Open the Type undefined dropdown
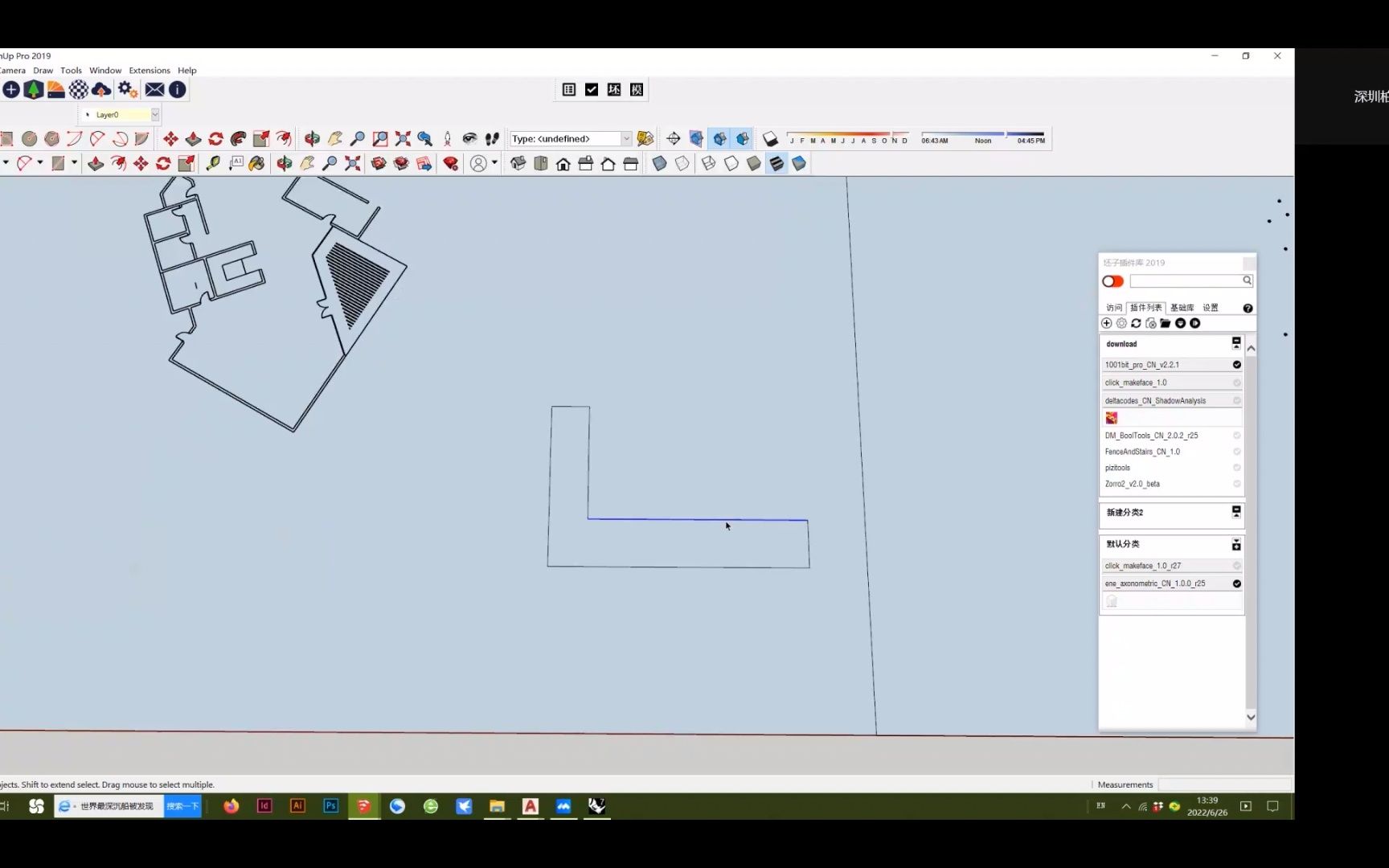Image resolution: width=1389 pixels, height=868 pixels. pos(626,139)
